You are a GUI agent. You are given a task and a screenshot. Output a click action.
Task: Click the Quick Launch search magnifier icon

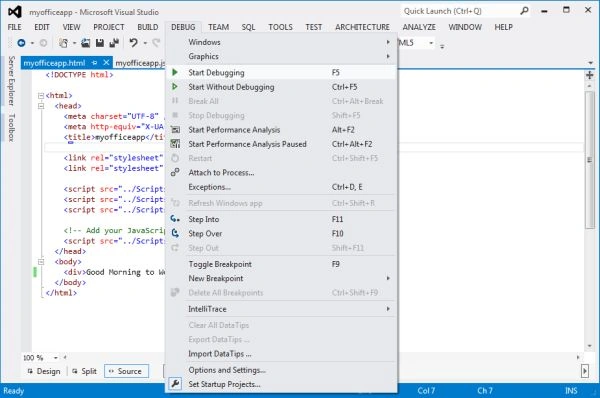point(524,11)
